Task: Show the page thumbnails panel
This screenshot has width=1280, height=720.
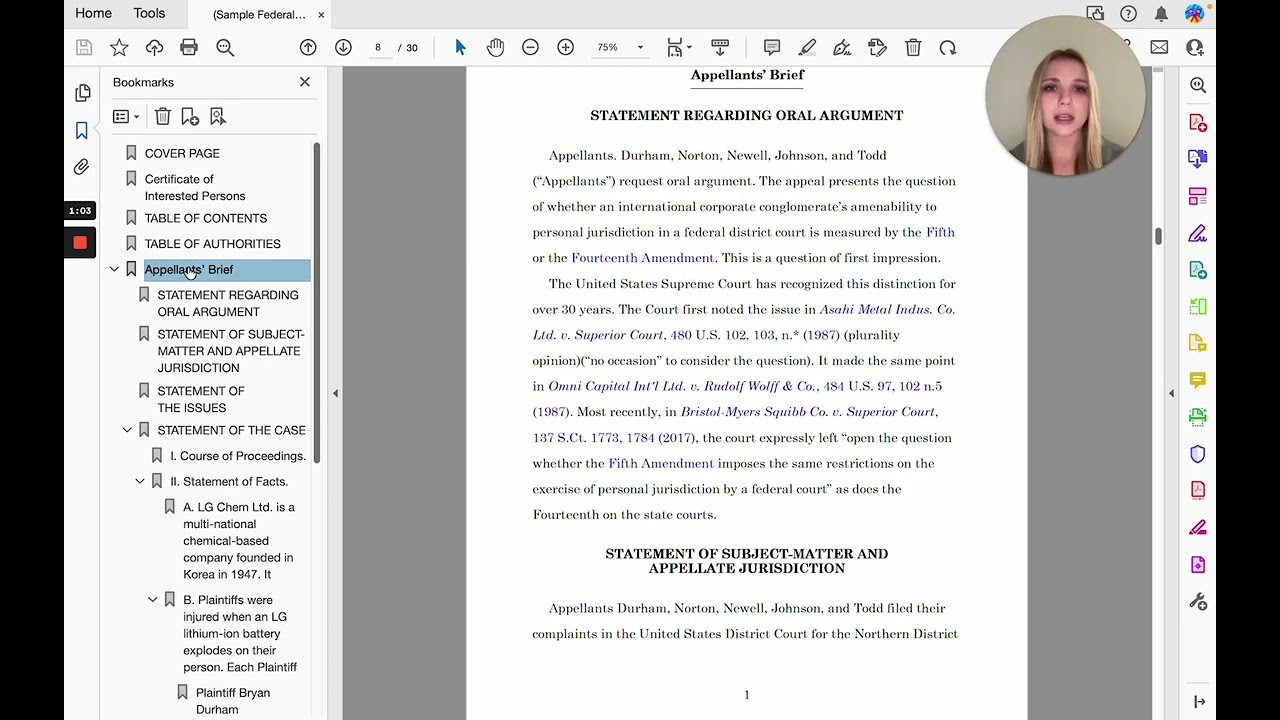Action: [x=82, y=93]
